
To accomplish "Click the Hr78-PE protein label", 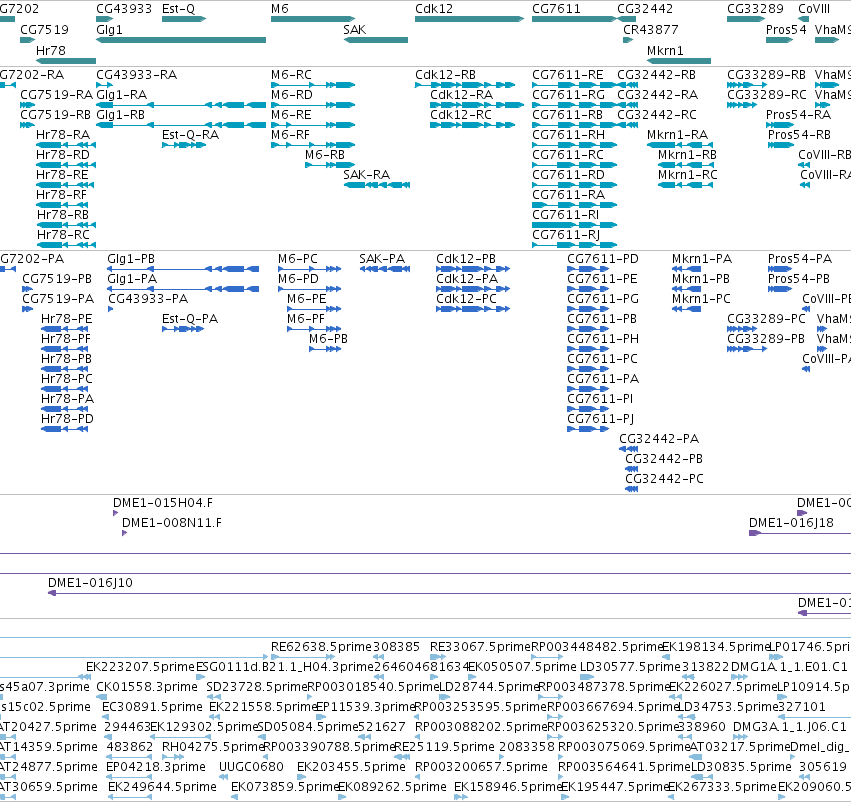I will click(x=67, y=319).
